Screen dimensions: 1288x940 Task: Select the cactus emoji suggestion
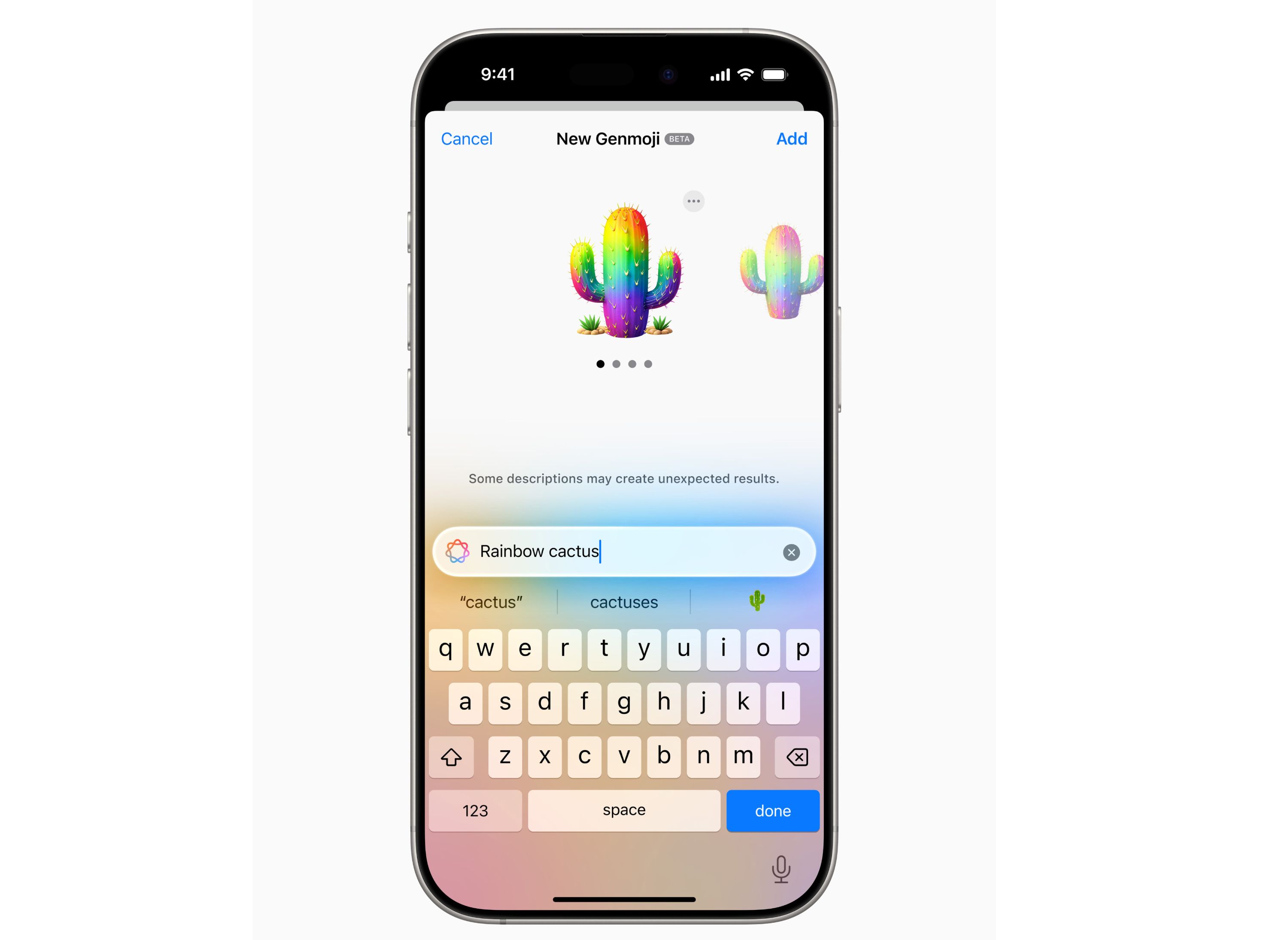coord(757,601)
